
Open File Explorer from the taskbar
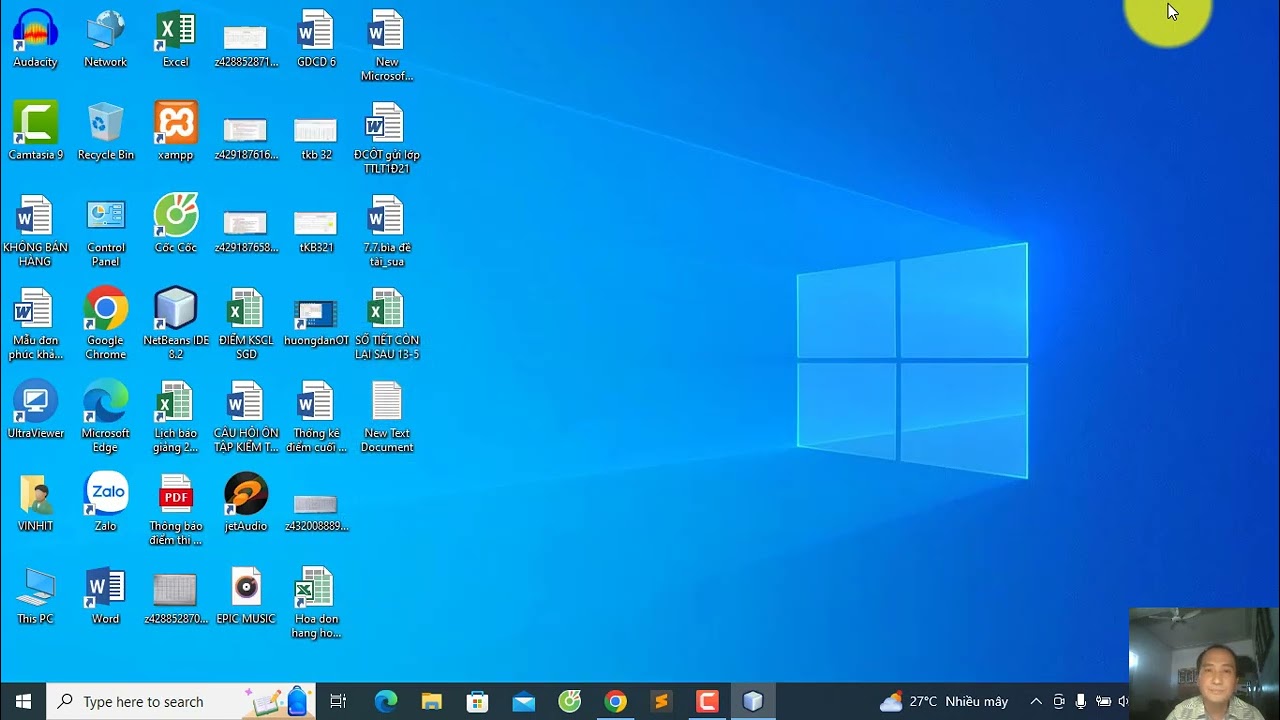click(431, 701)
